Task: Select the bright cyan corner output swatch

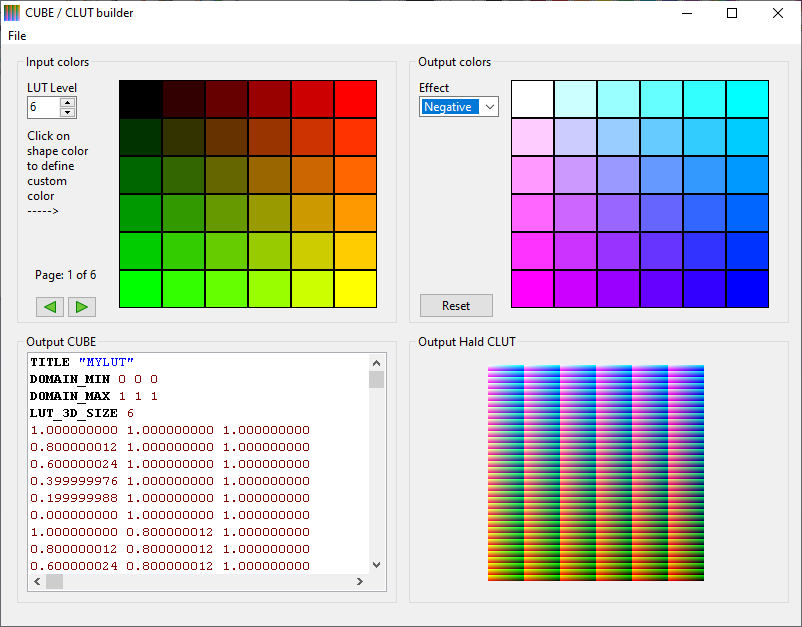Action: [748, 99]
